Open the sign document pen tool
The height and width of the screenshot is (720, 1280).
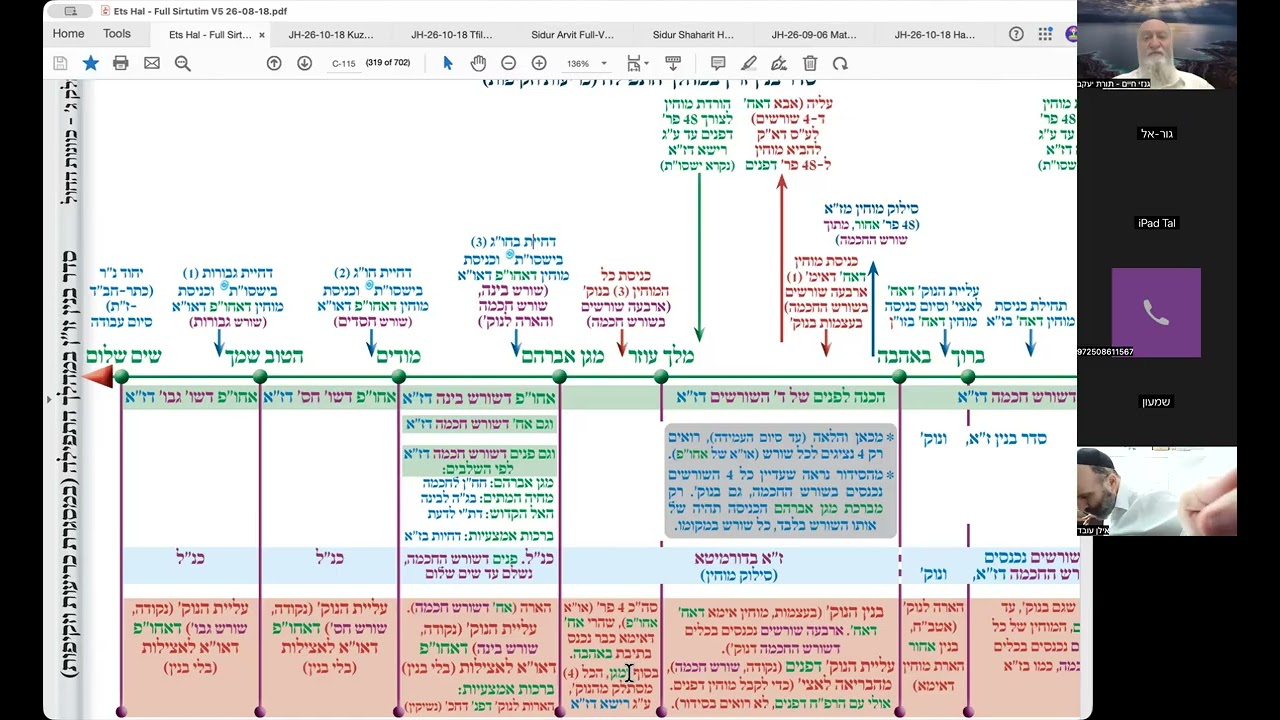pyautogui.click(x=779, y=63)
